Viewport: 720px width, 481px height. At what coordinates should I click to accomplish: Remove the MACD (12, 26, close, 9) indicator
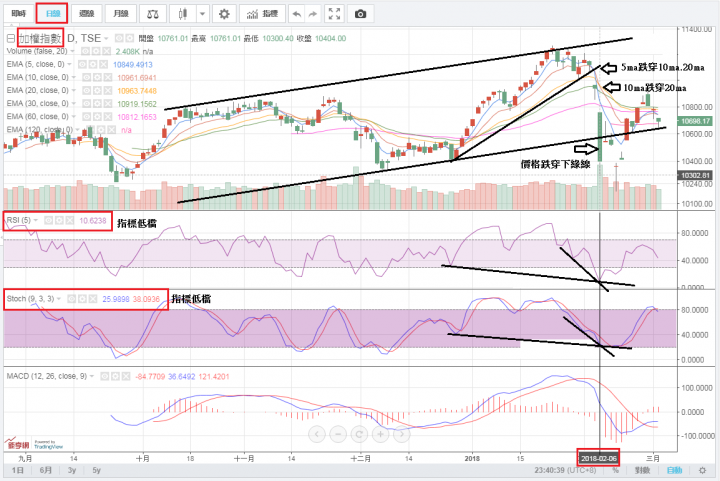pos(126,376)
